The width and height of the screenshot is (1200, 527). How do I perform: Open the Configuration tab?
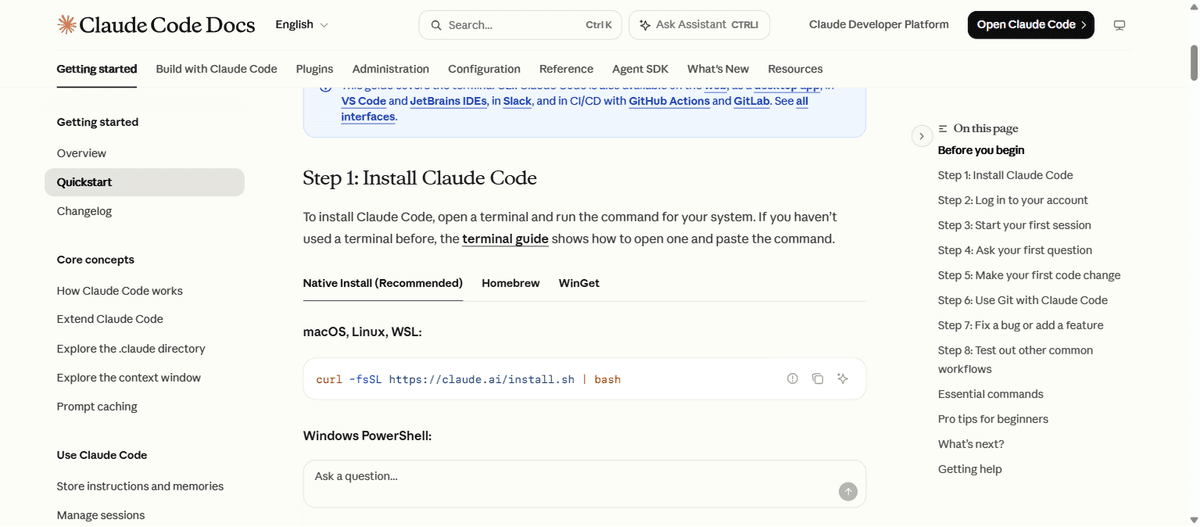pos(484,69)
